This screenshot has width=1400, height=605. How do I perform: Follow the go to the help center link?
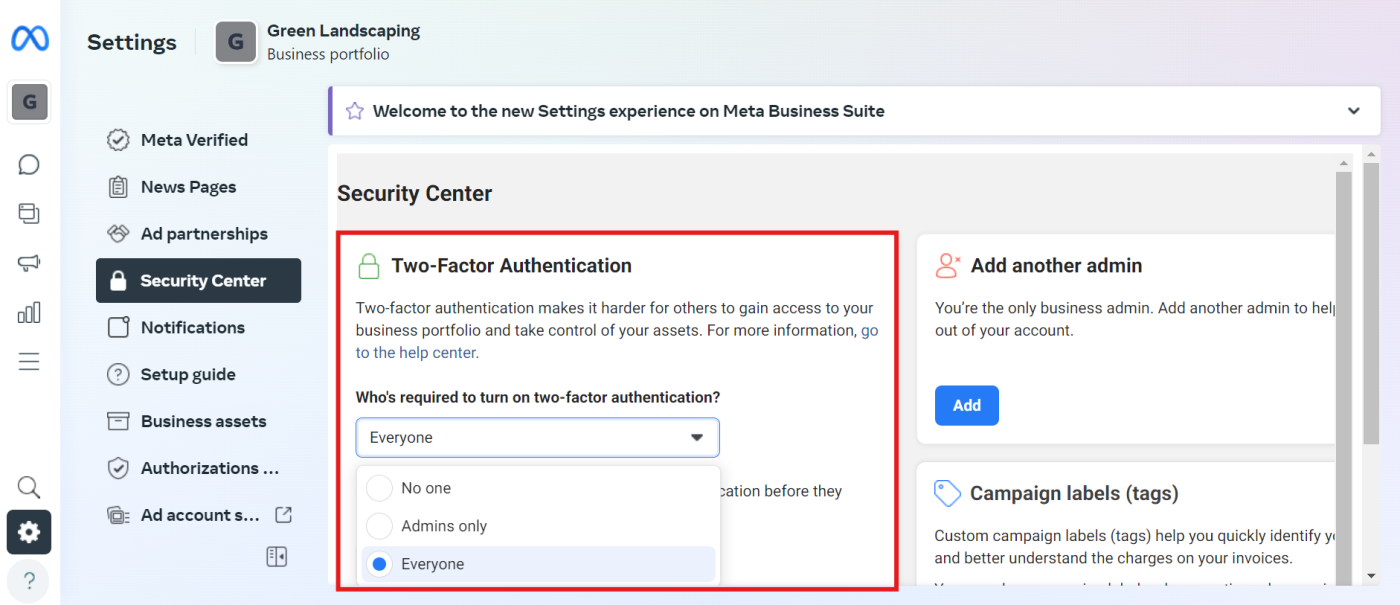(x=617, y=341)
